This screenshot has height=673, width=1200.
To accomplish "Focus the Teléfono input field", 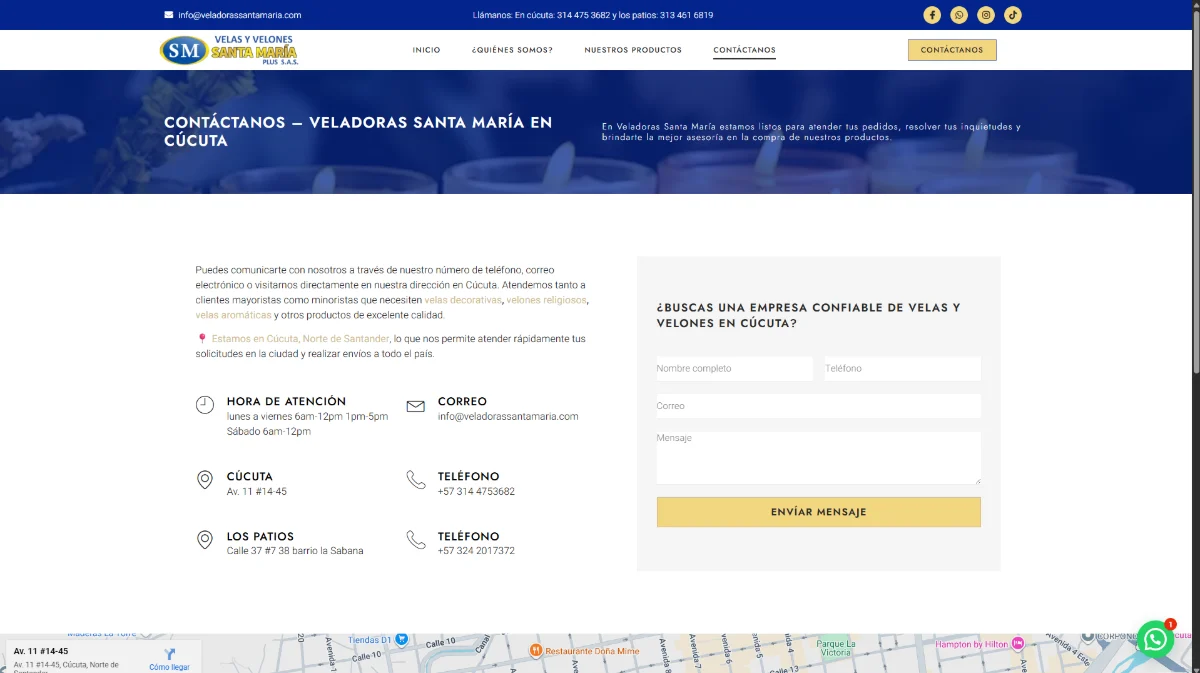I will click(x=903, y=369).
